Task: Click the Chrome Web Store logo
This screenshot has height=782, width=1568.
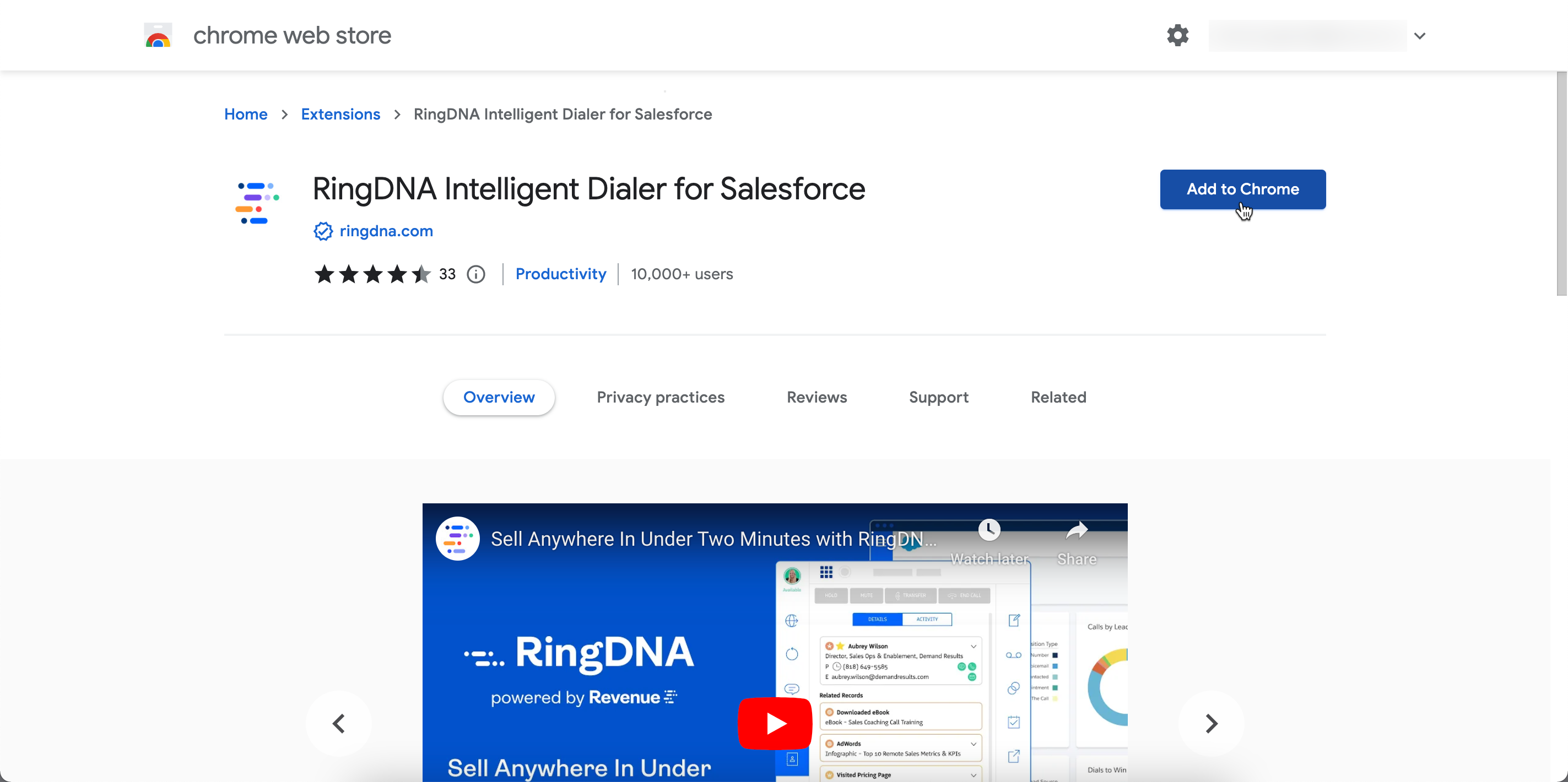Action: [x=158, y=35]
